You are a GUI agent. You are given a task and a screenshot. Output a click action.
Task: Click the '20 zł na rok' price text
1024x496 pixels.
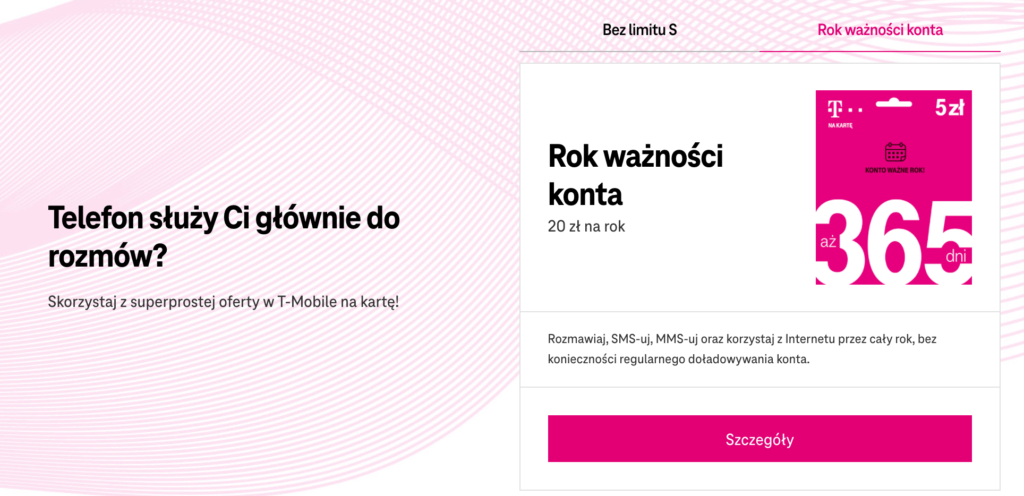point(588,226)
